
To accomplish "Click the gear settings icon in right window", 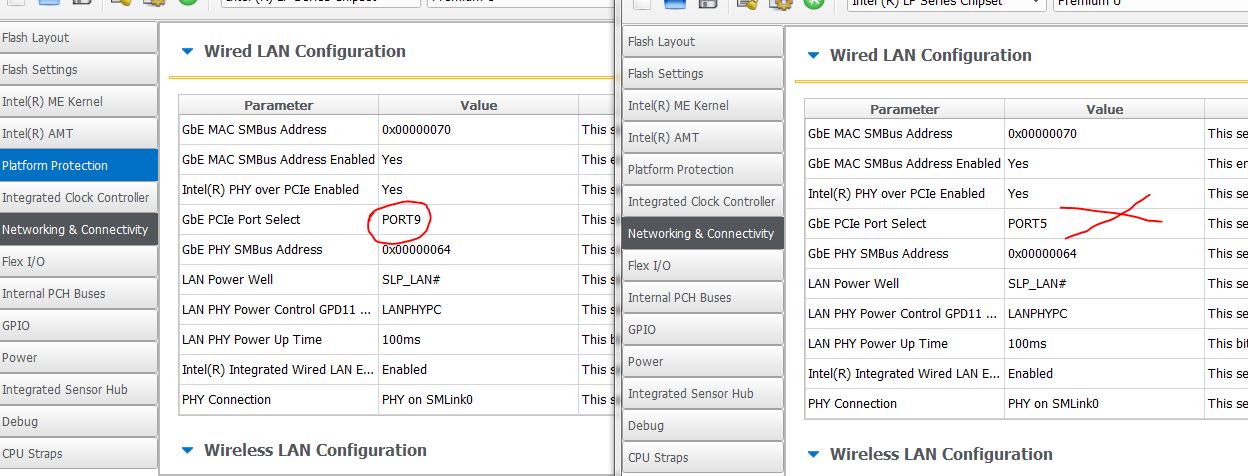I will click(x=780, y=4).
